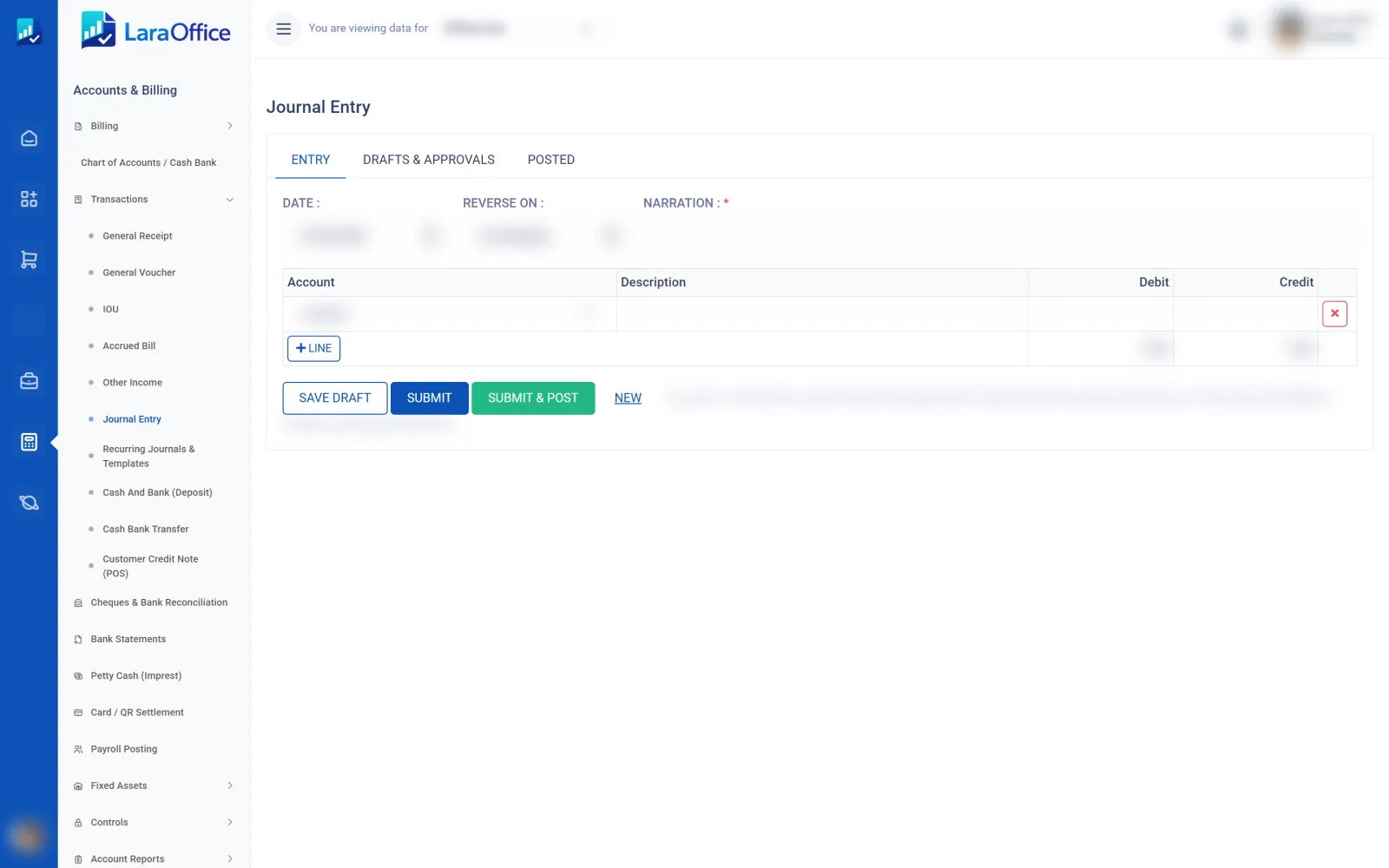Open Payroll Posting in sidebar
Viewport: 1389px width, 868px height.
[x=124, y=749]
